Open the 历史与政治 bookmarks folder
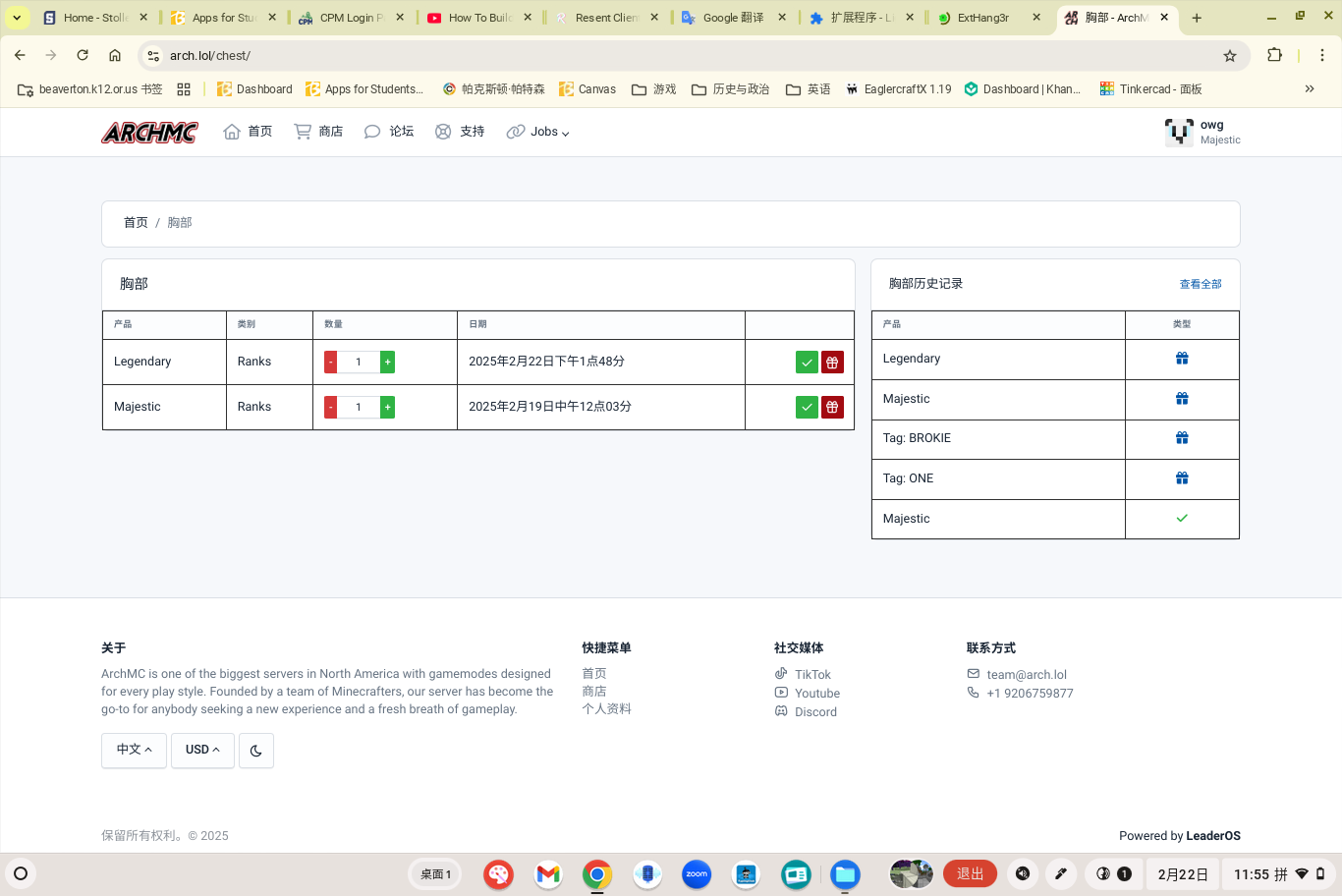This screenshot has height=896, width=1342. click(731, 89)
